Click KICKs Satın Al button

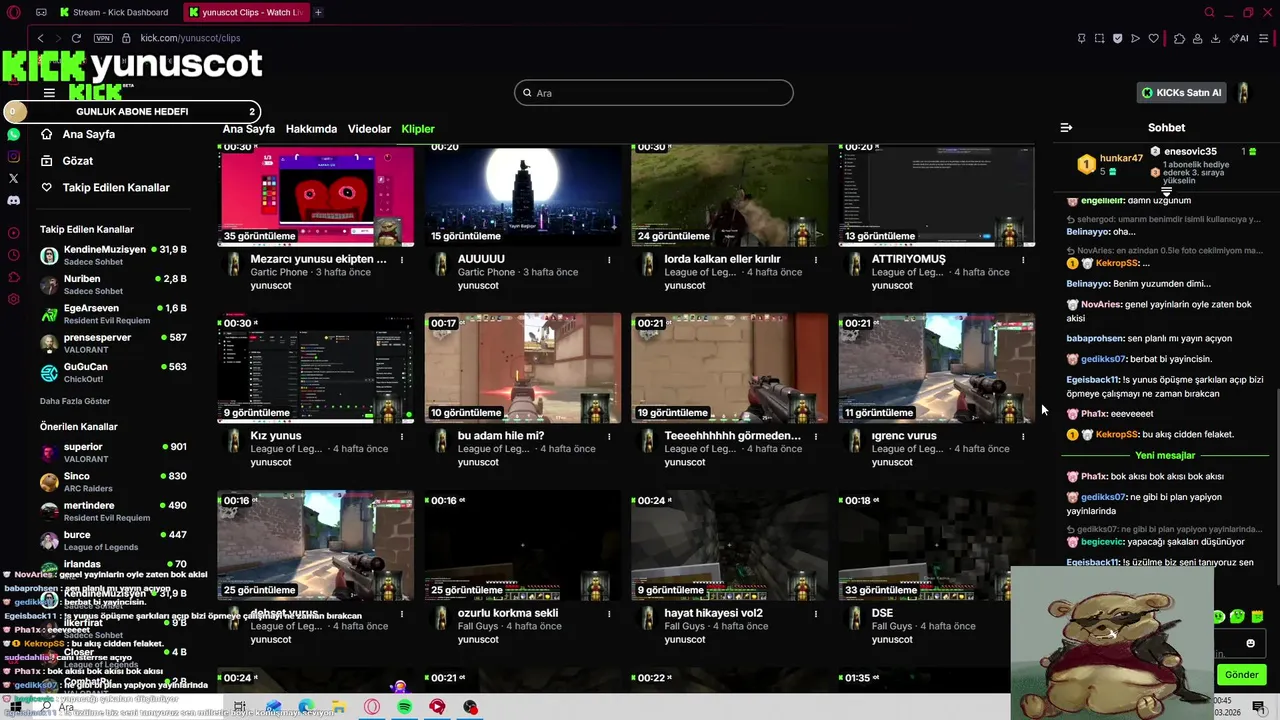click(1183, 93)
